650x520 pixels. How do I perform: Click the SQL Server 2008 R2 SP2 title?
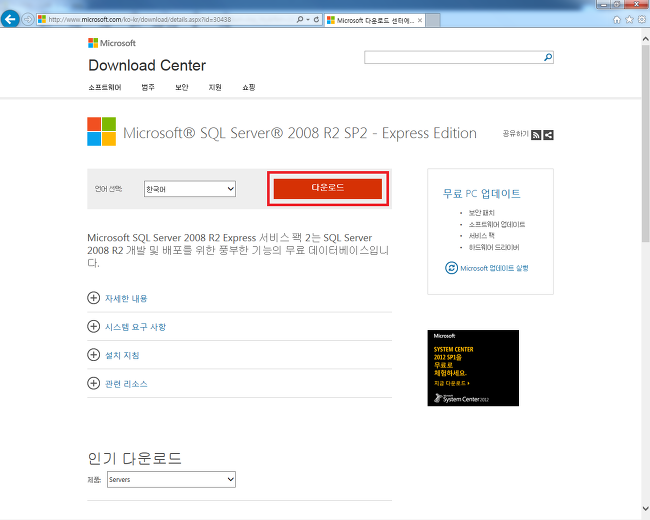[x=300, y=133]
